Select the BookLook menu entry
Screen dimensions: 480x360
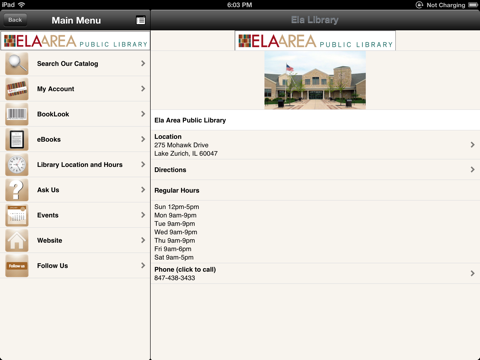[75, 114]
